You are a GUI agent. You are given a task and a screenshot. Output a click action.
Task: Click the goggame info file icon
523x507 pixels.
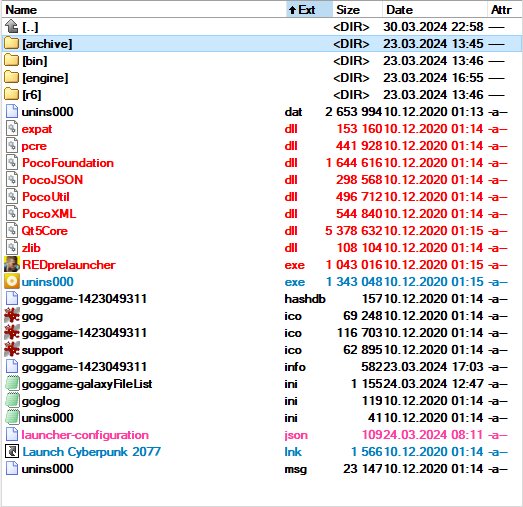tap(12, 367)
